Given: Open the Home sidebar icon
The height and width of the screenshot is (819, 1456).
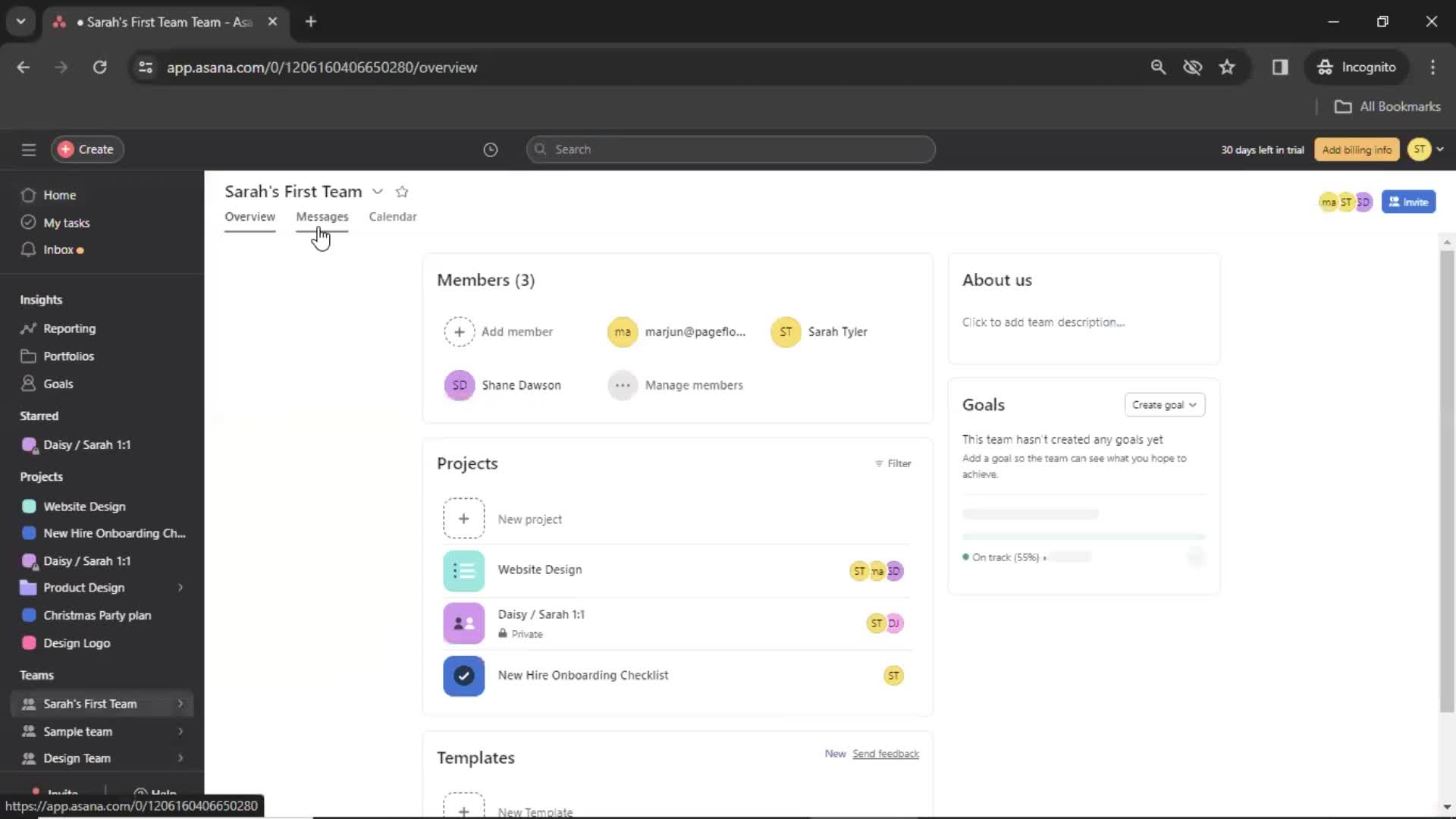Looking at the screenshot, I should click(x=27, y=194).
